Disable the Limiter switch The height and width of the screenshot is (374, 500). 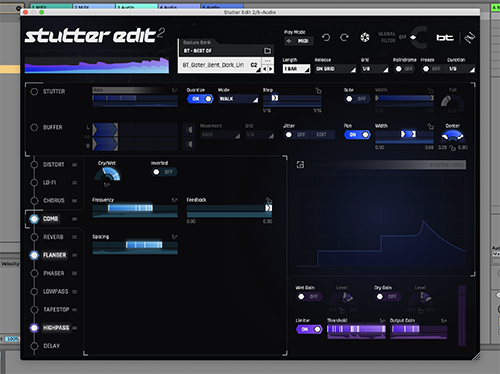pyautogui.click(x=309, y=329)
